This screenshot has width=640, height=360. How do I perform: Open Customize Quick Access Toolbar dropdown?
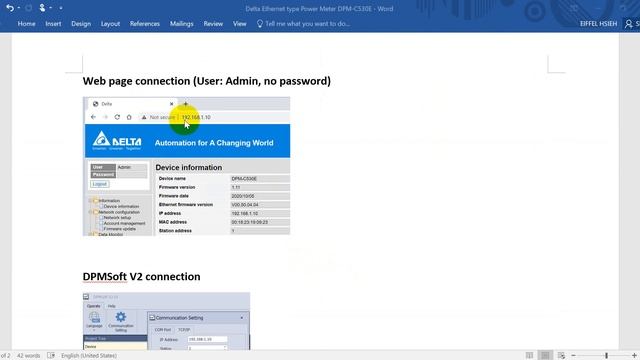[x=61, y=8]
